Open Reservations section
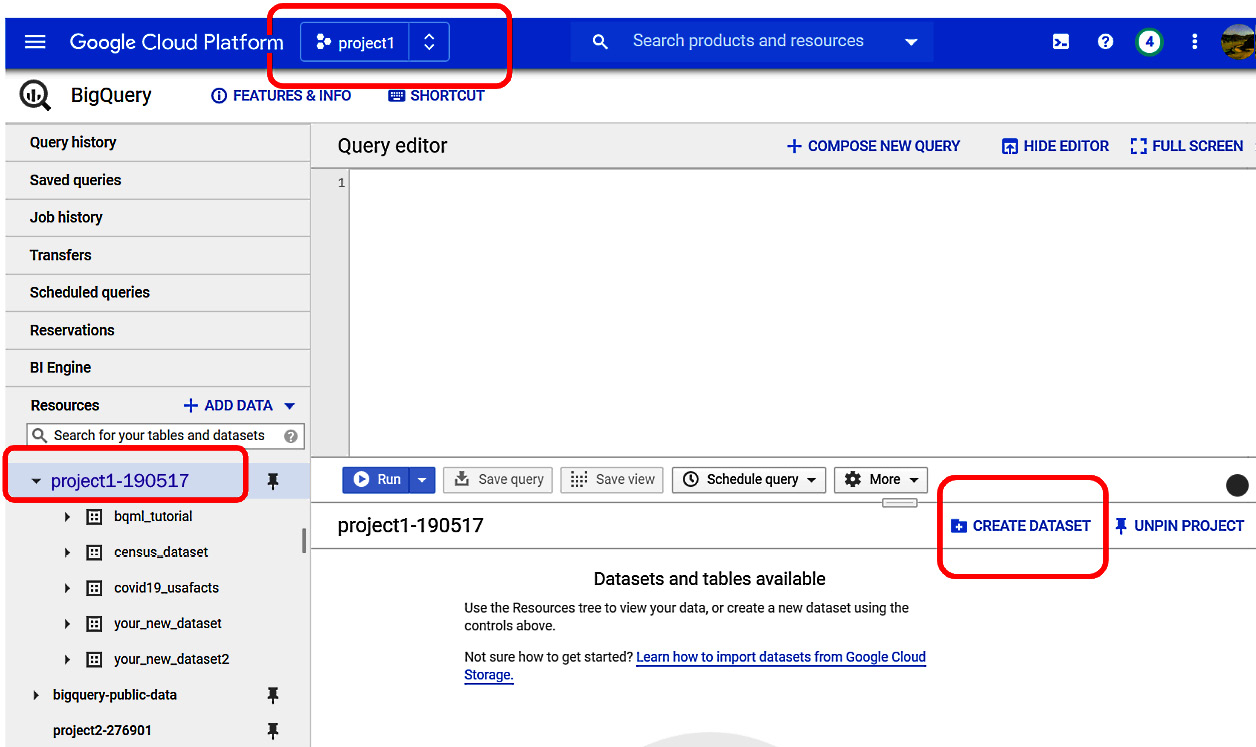 click(158, 330)
